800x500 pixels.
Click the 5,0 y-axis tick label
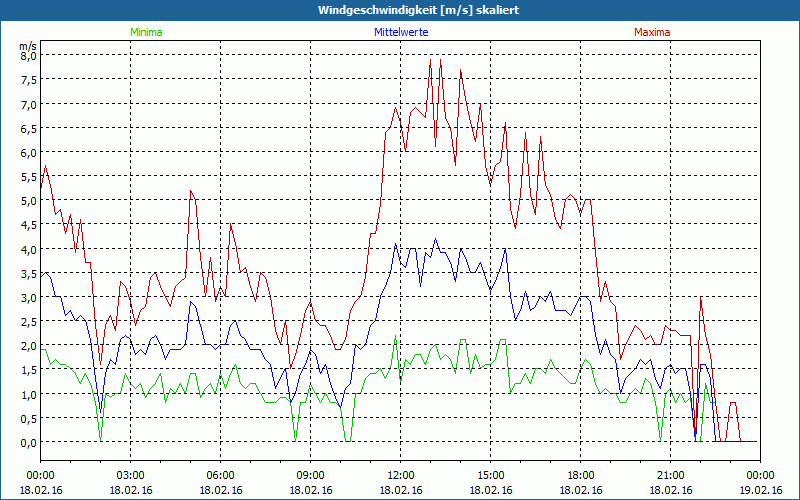(28, 201)
